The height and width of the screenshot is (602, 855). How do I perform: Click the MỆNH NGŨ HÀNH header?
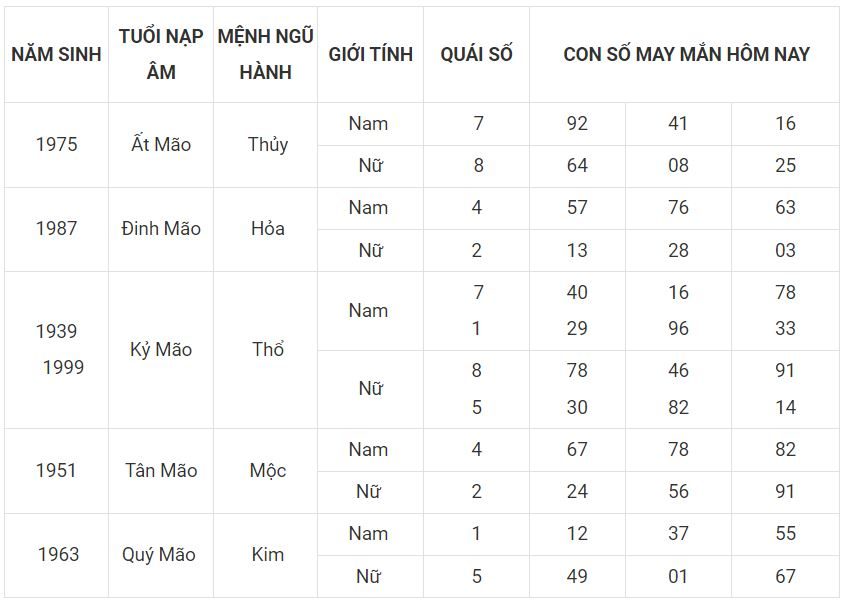click(266, 55)
